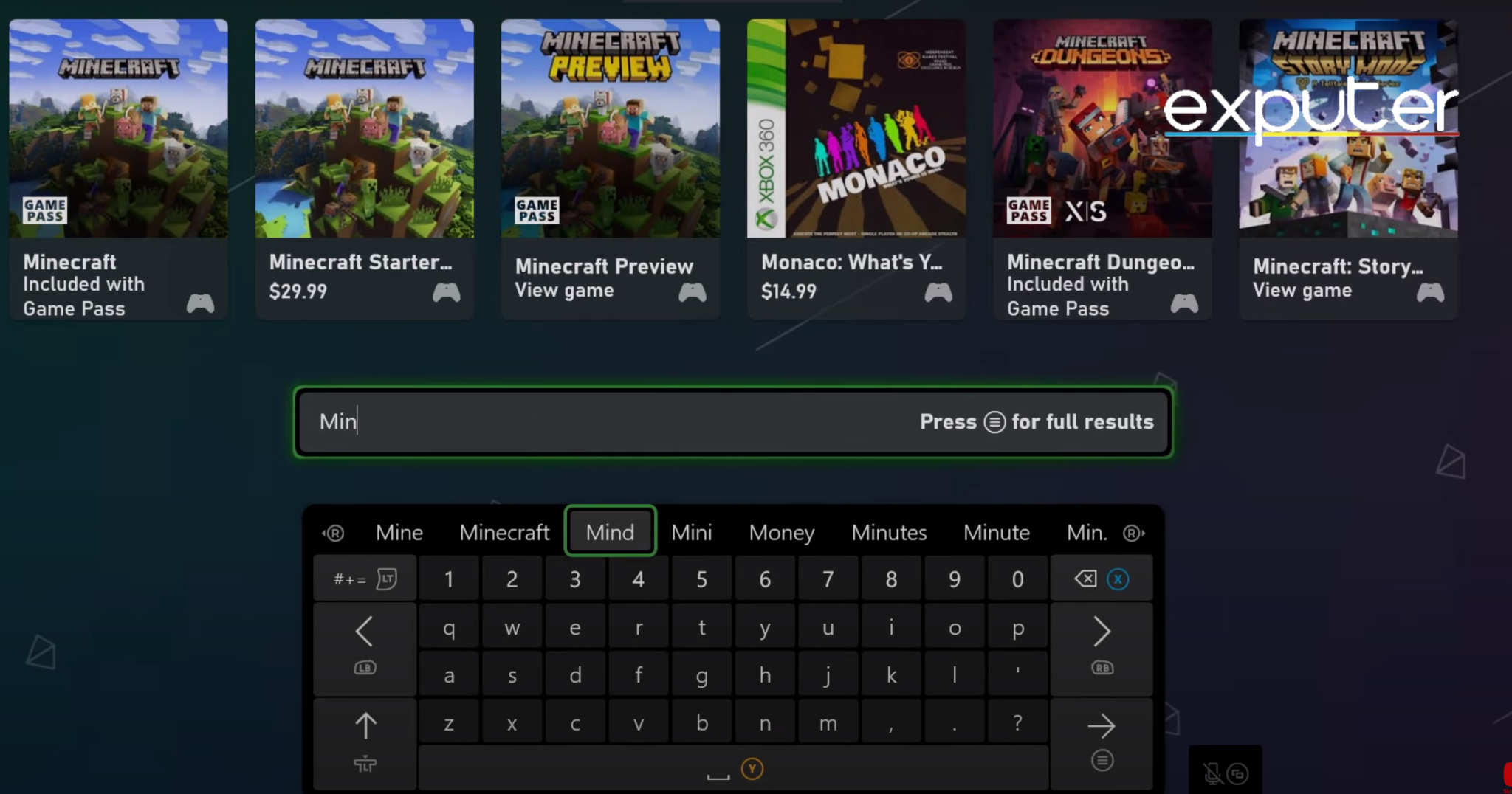
Task: Select the Minecraft autocomplete suggestion
Action: click(504, 532)
